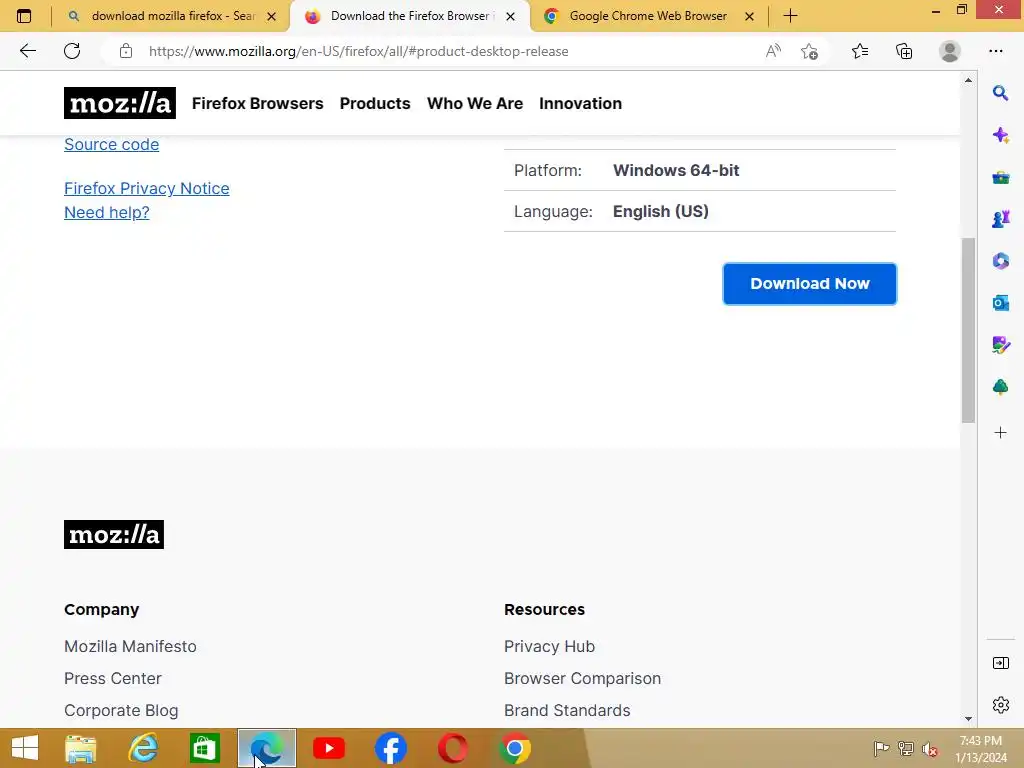Click the page vertical scrollbar thumb
The height and width of the screenshot is (768, 1024).
coord(968,330)
